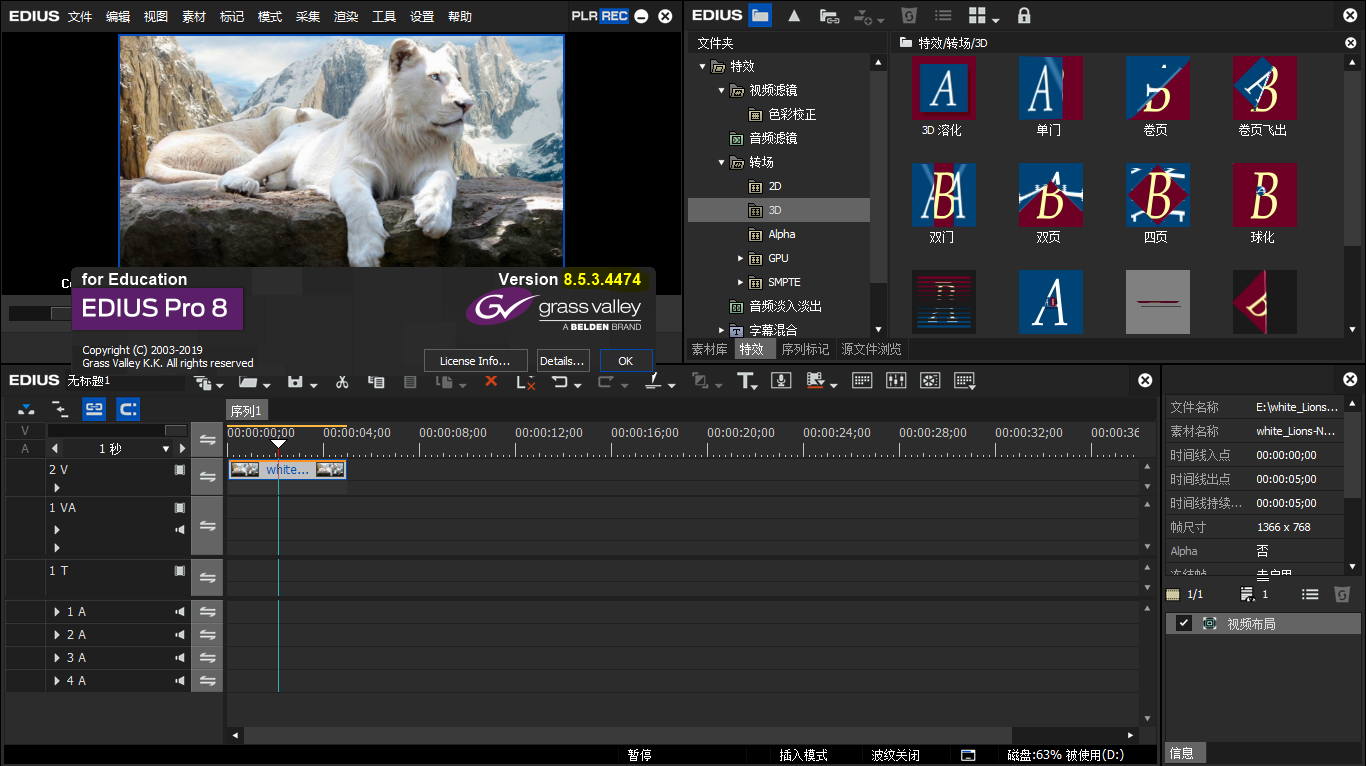Viewport: 1366px width, 766px height.
Task: Toggle the REC indicator in preview window
Action: pyautogui.click(x=615, y=16)
